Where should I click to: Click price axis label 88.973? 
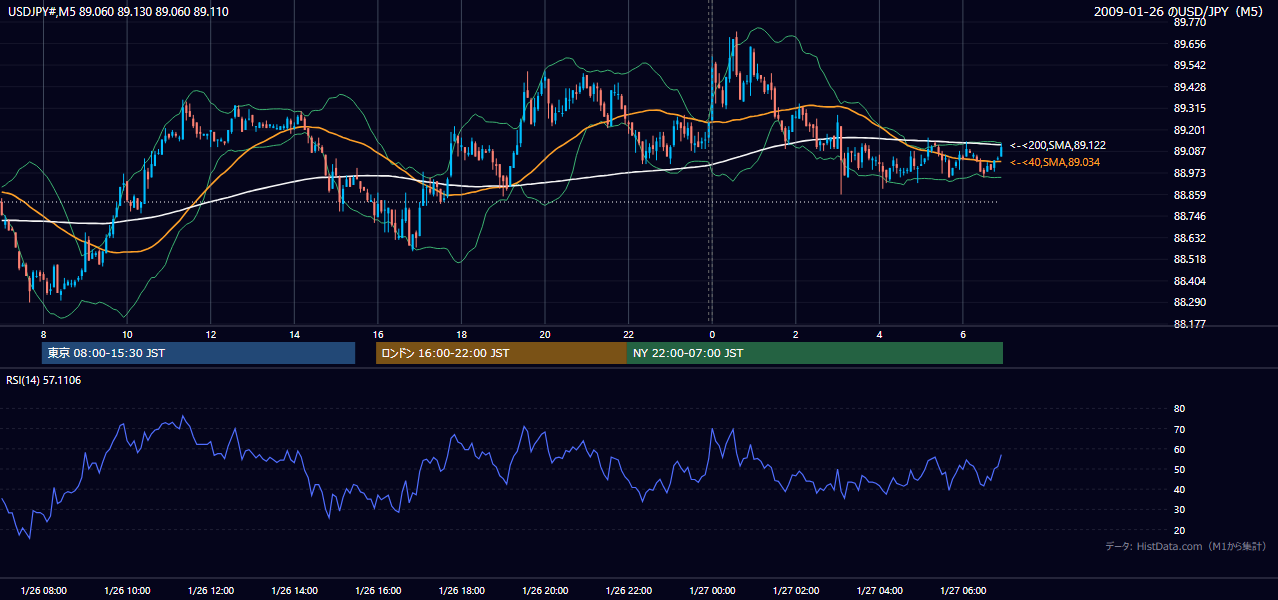pyautogui.click(x=1189, y=173)
